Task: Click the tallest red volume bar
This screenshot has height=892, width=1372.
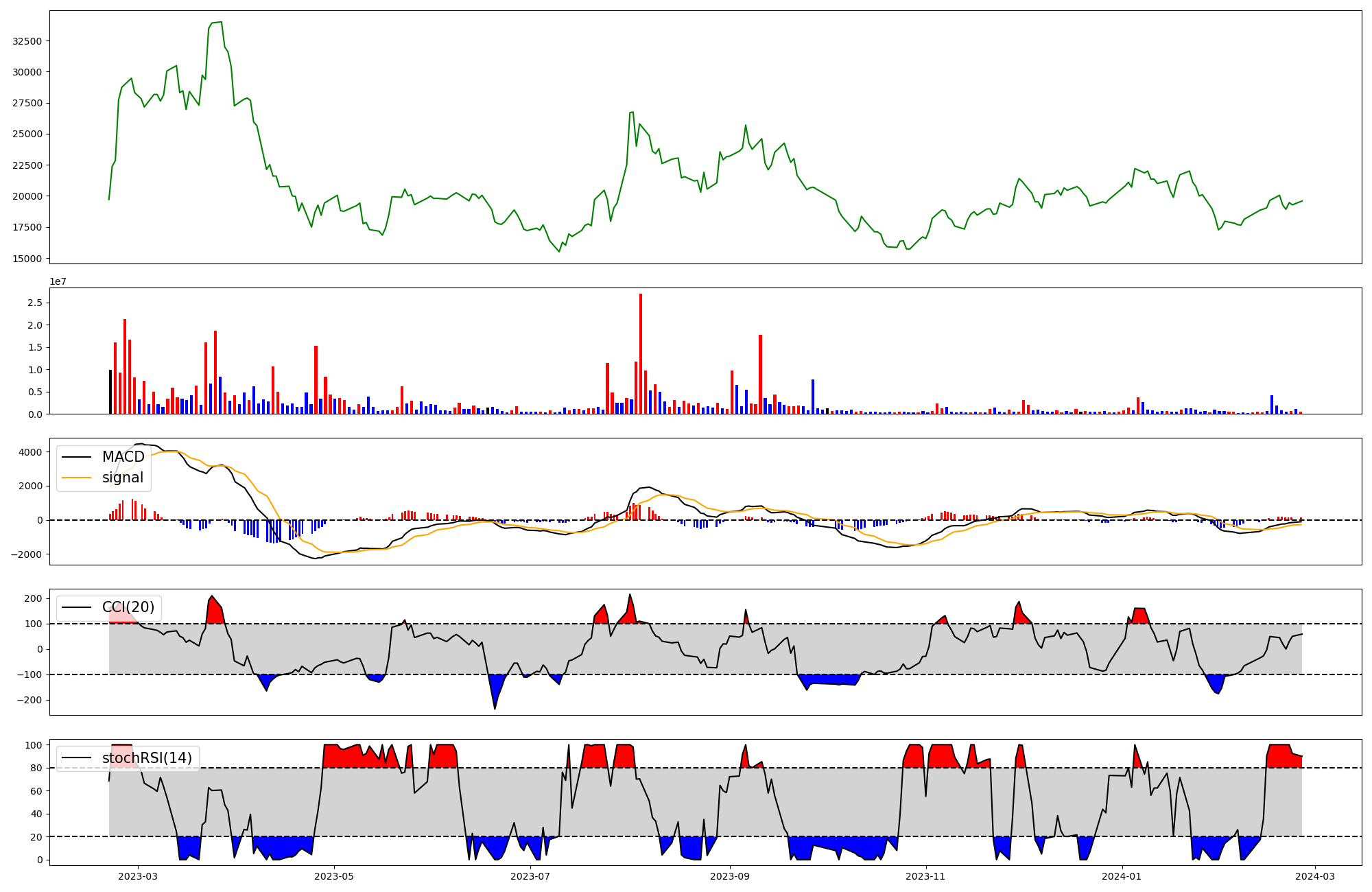Action: click(x=641, y=353)
